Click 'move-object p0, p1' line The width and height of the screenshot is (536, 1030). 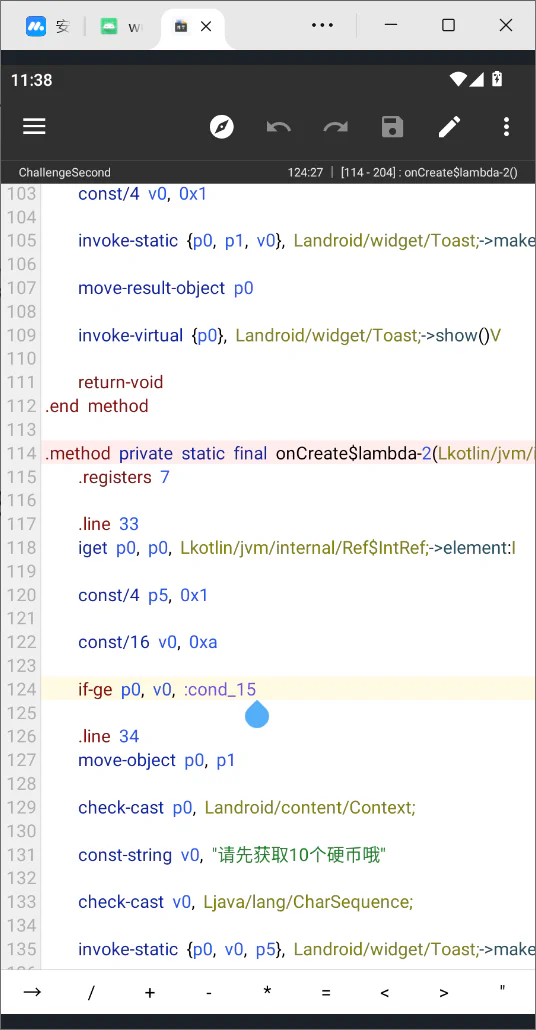156,760
